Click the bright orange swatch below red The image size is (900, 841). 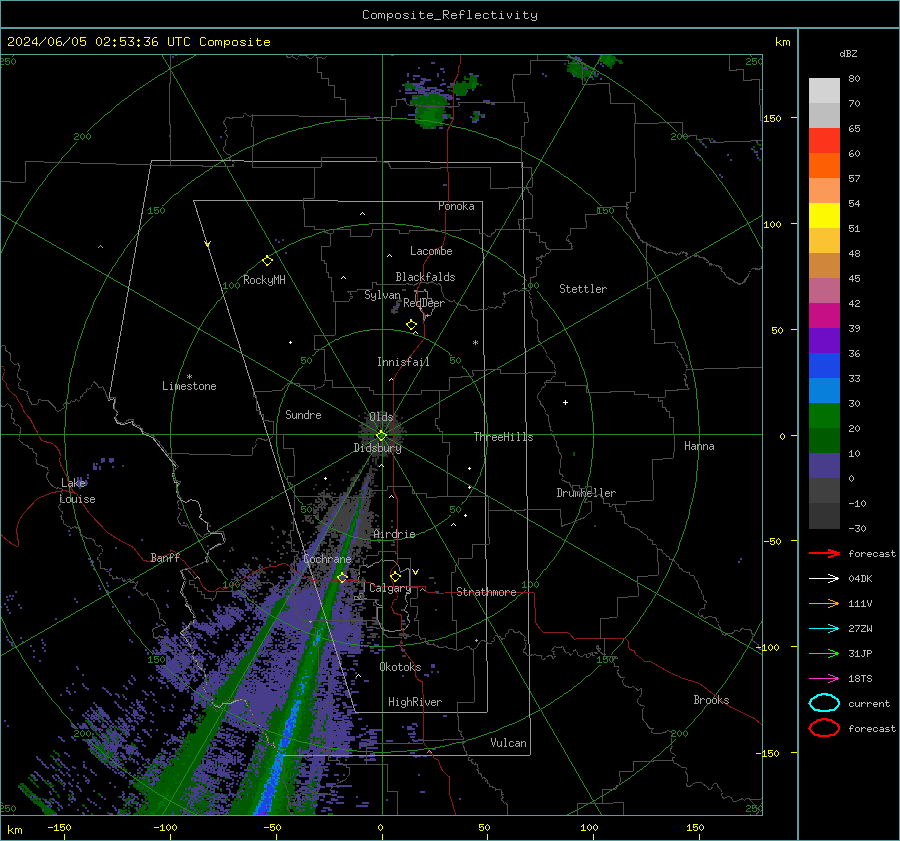[x=824, y=165]
